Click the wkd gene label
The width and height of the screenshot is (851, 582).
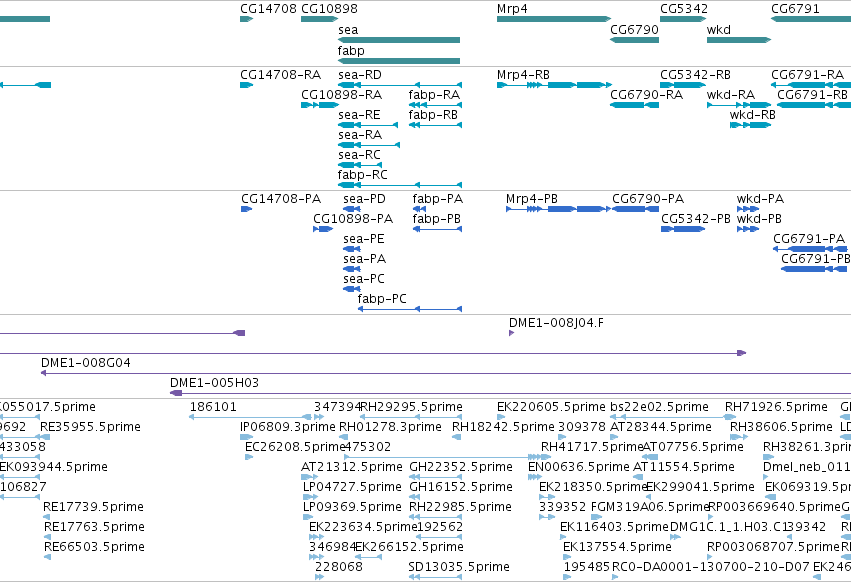point(719,30)
